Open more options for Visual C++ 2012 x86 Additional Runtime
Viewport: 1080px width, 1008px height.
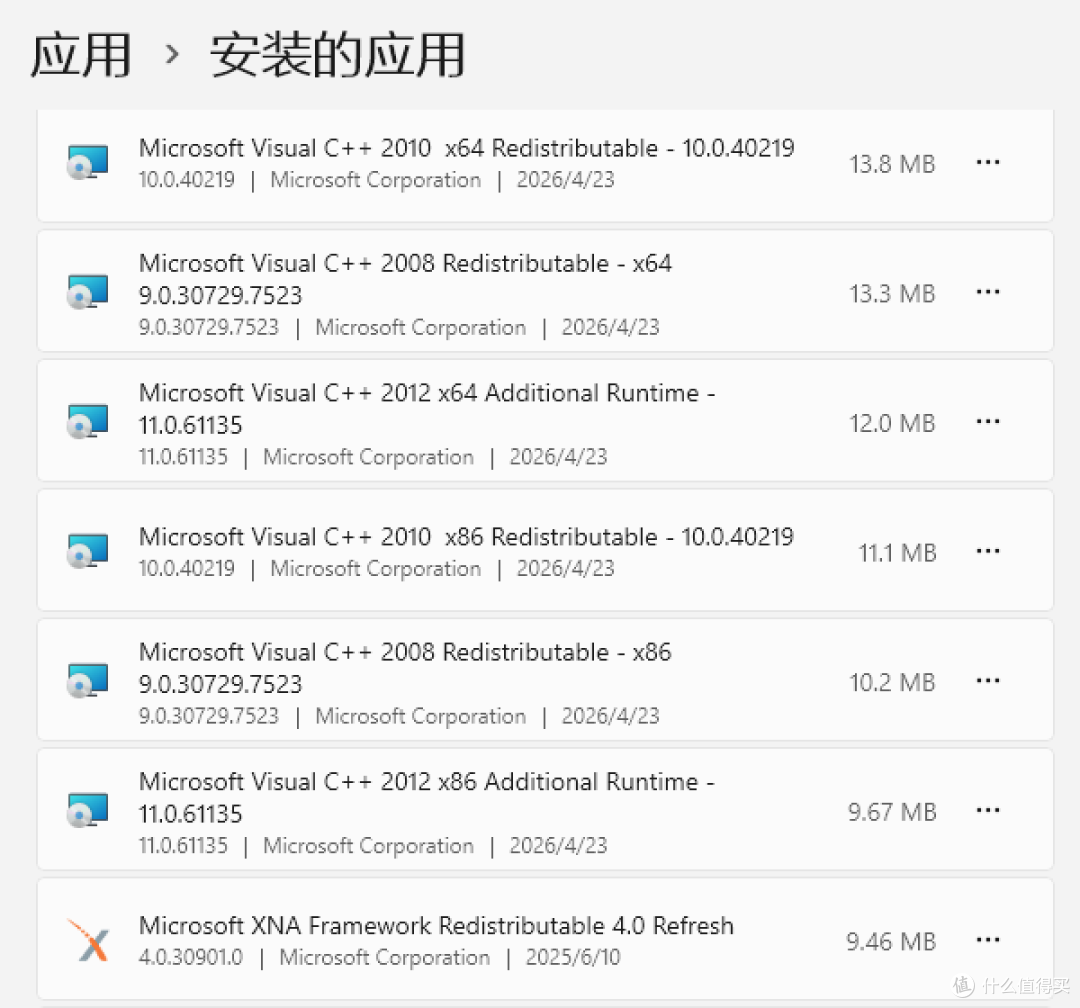click(x=988, y=810)
